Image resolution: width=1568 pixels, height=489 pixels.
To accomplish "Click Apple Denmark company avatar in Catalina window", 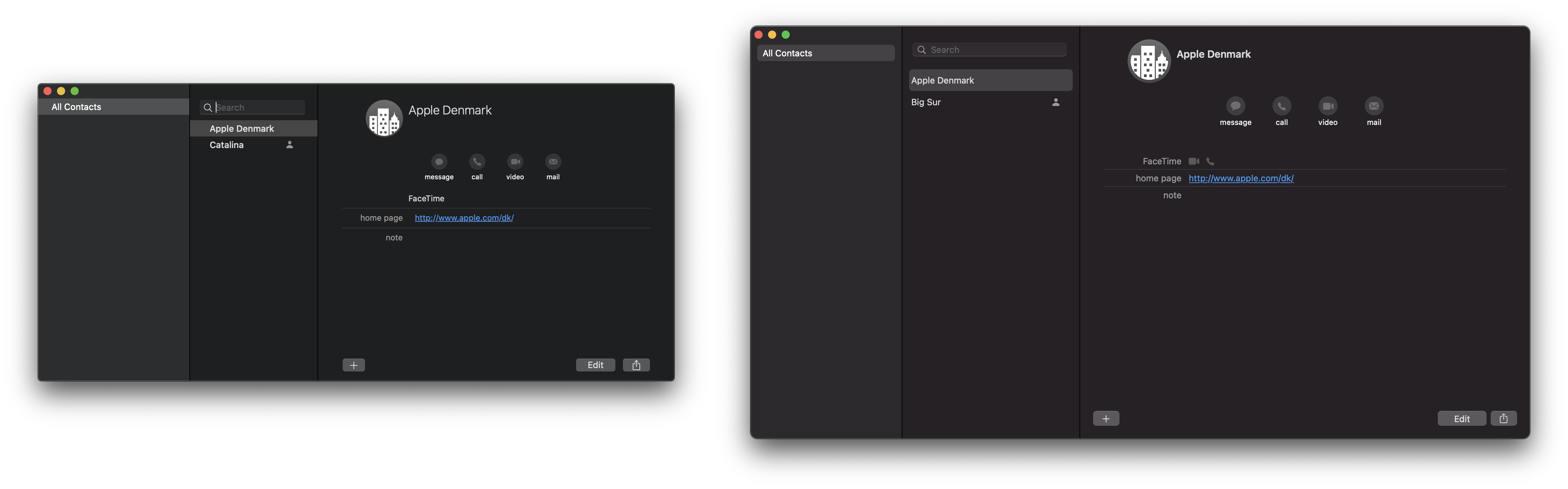I will [384, 118].
